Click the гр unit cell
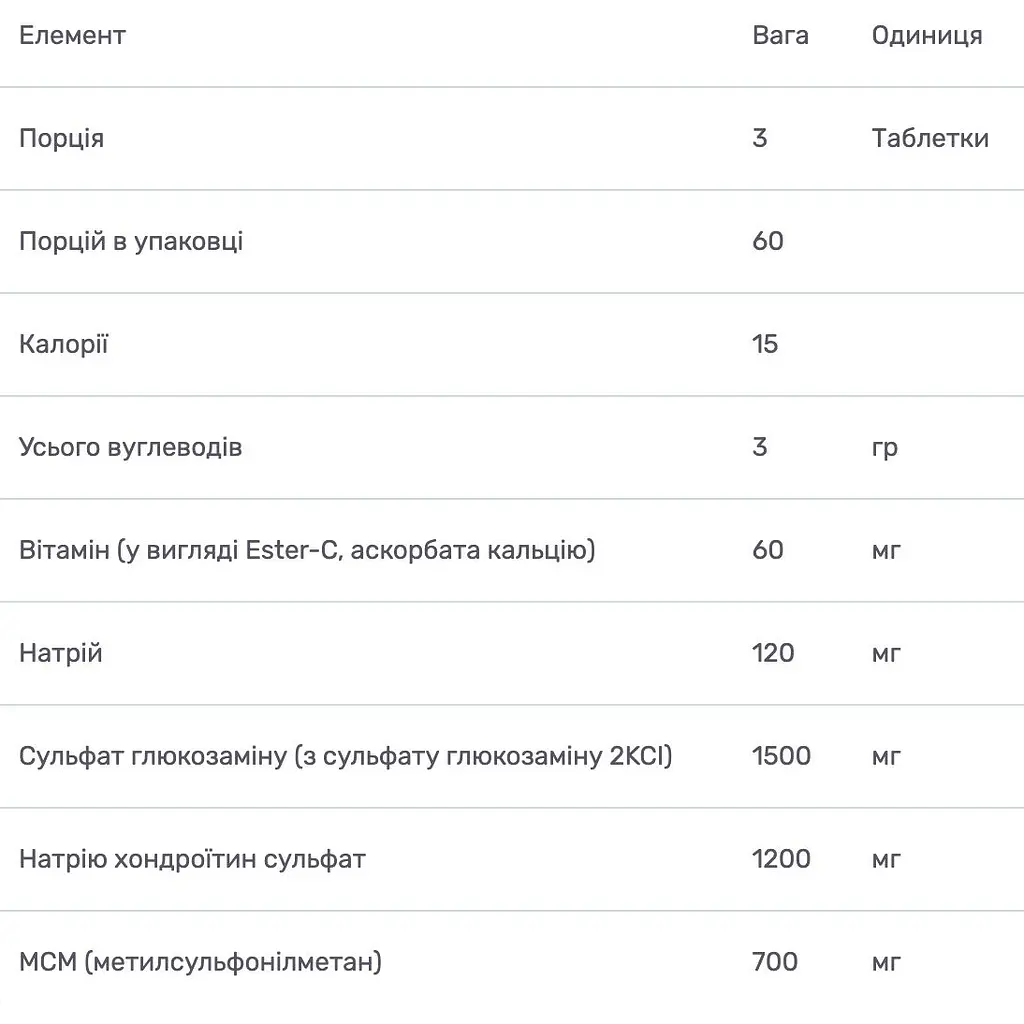1024x1024 pixels. [x=885, y=447]
